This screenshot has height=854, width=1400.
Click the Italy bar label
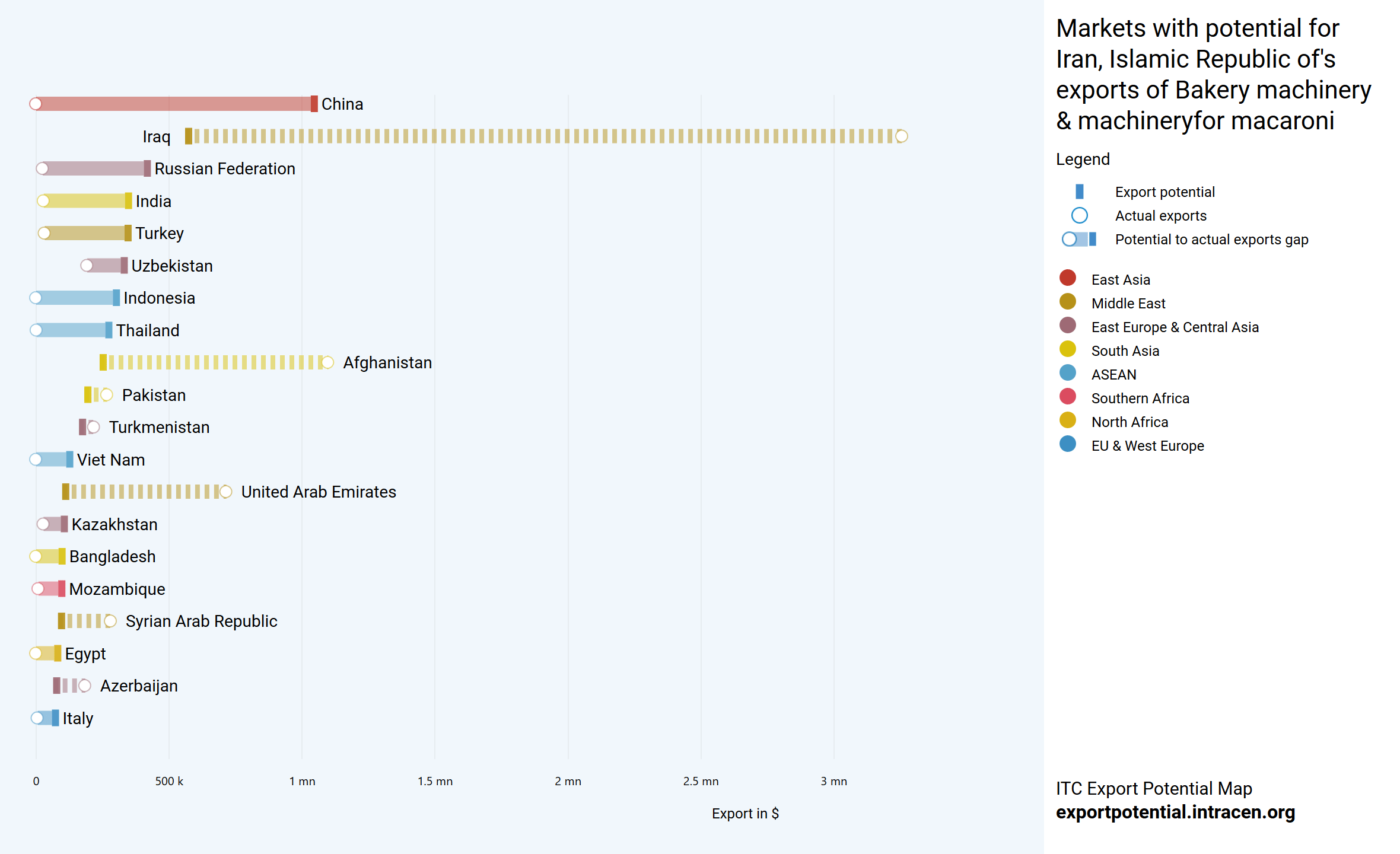[x=78, y=718]
